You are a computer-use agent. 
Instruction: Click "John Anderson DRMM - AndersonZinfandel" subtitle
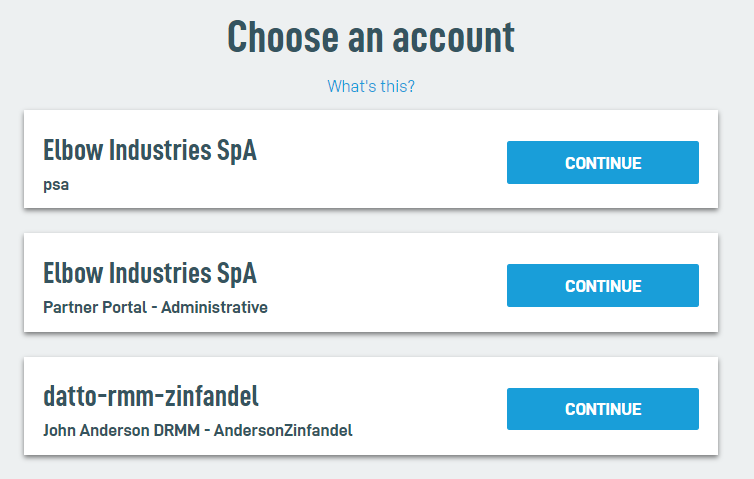198,431
